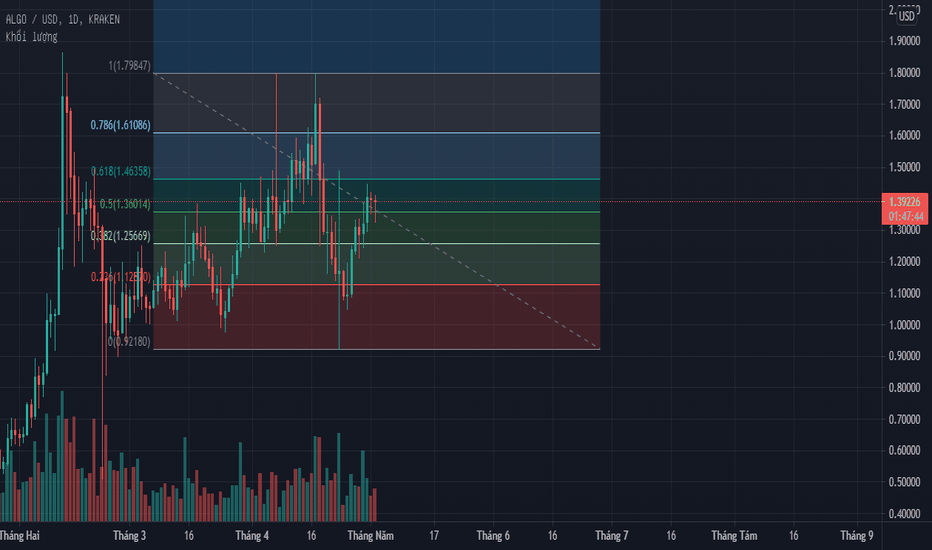The height and width of the screenshot is (550, 932).
Task: Click the Tháng 3 time axis label
Action: [130, 536]
